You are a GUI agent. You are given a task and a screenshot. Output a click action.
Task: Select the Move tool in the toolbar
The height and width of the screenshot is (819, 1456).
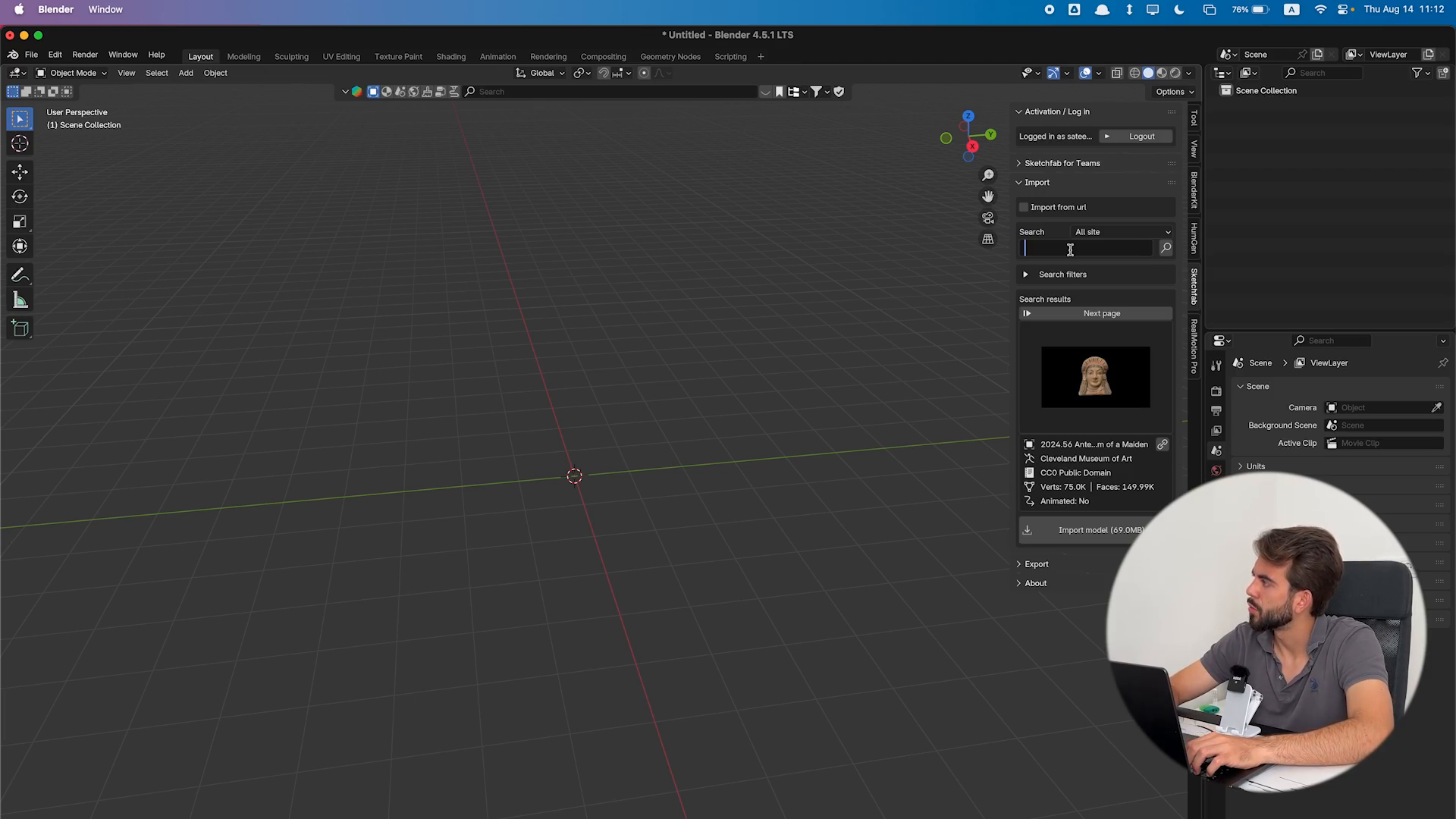click(x=20, y=171)
